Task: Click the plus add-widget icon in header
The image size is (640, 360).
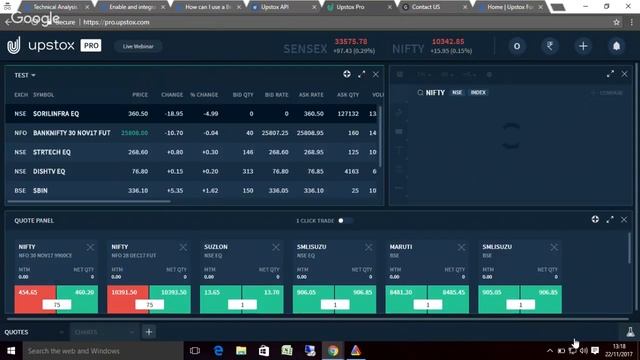Action: click(583, 46)
